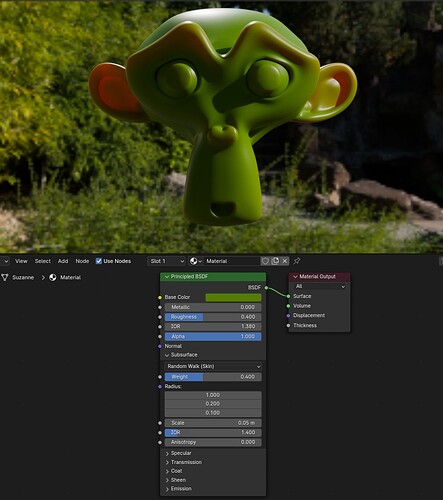This screenshot has width=443, height=500.
Task: Open the All target dropdown in Material Output
Action: point(320,286)
